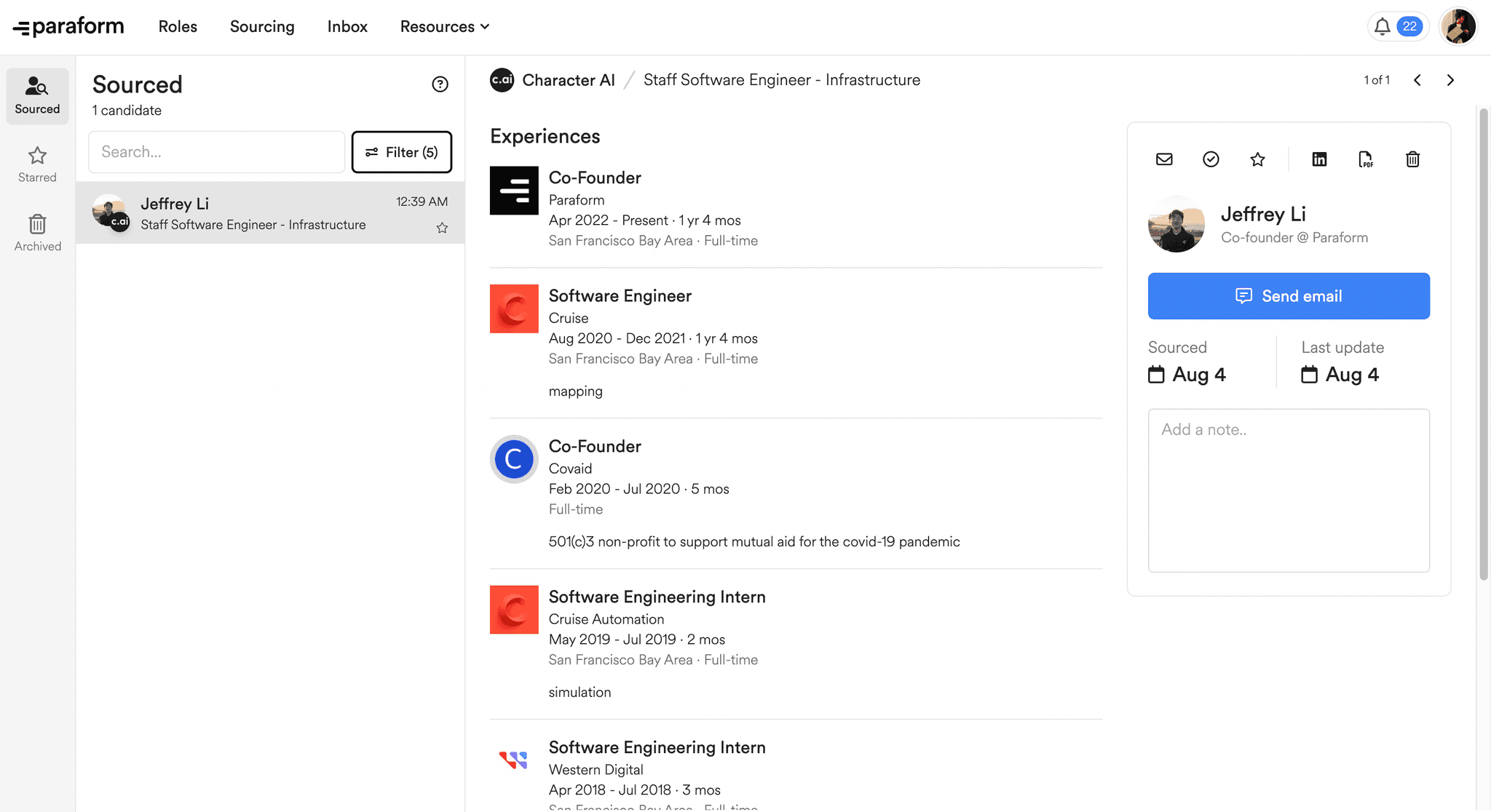
Task: Open the Starred candidates sidebar section
Action: coord(36,164)
